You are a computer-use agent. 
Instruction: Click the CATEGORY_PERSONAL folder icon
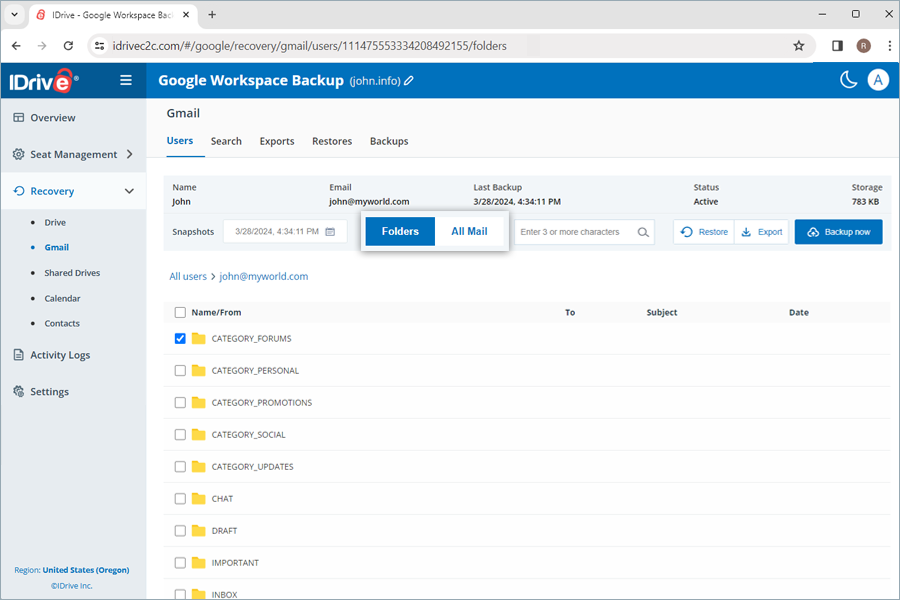(199, 371)
